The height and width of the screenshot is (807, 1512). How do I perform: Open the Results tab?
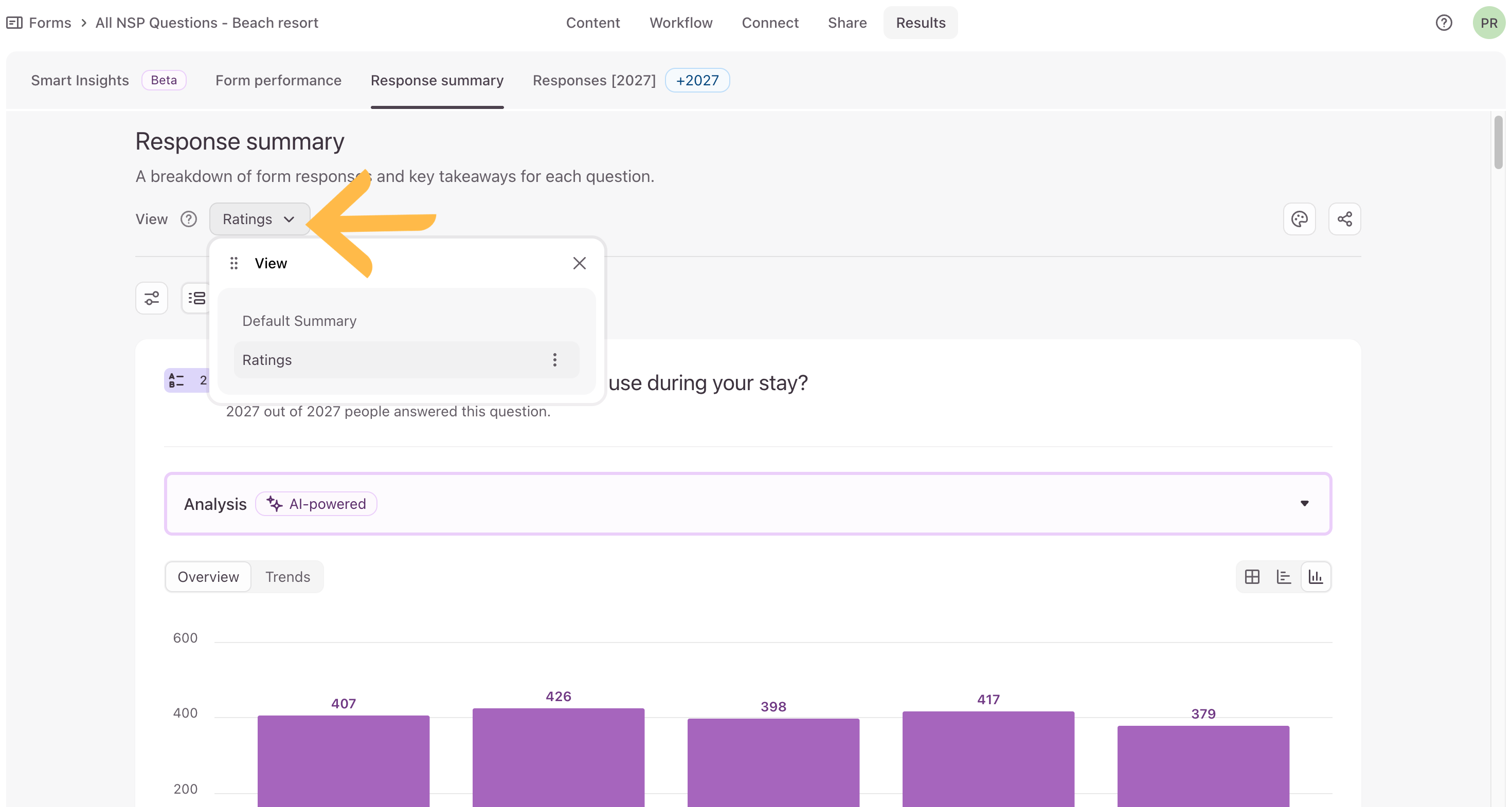[x=921, y=23]
